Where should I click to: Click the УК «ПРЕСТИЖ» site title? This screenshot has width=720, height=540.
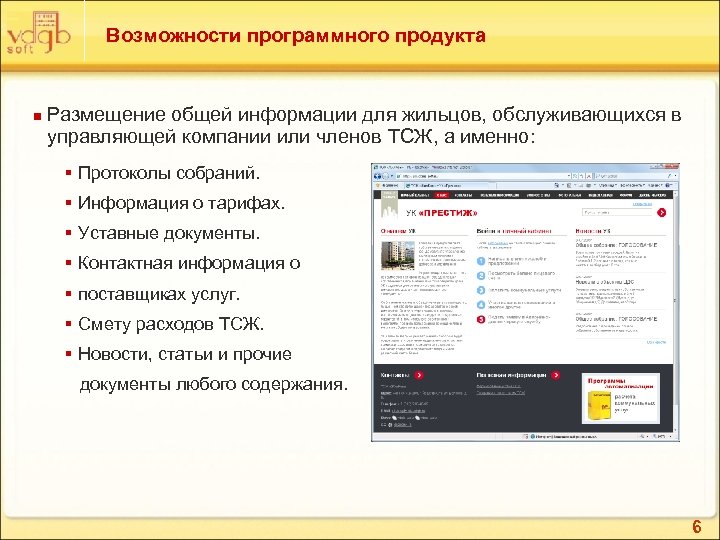[442, 213]
